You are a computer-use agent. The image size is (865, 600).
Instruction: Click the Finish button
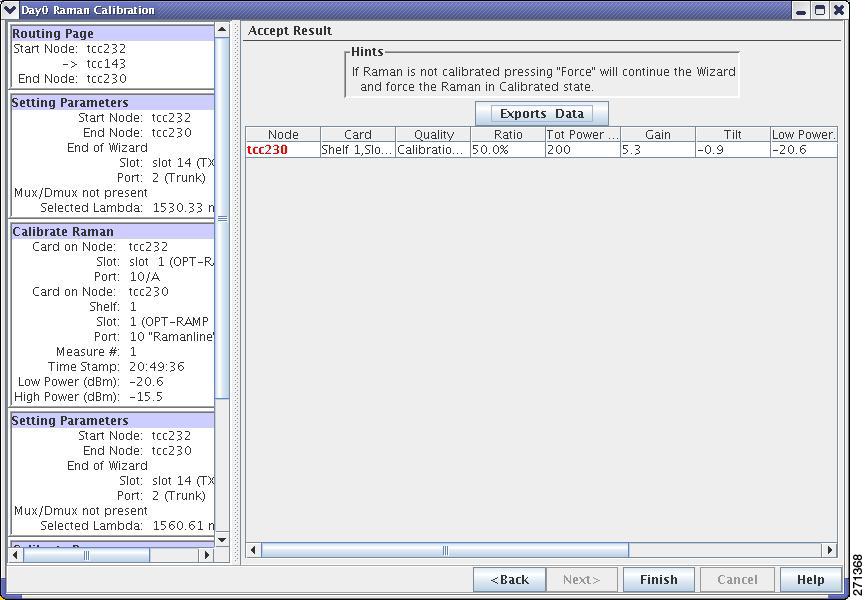point(658,579)
